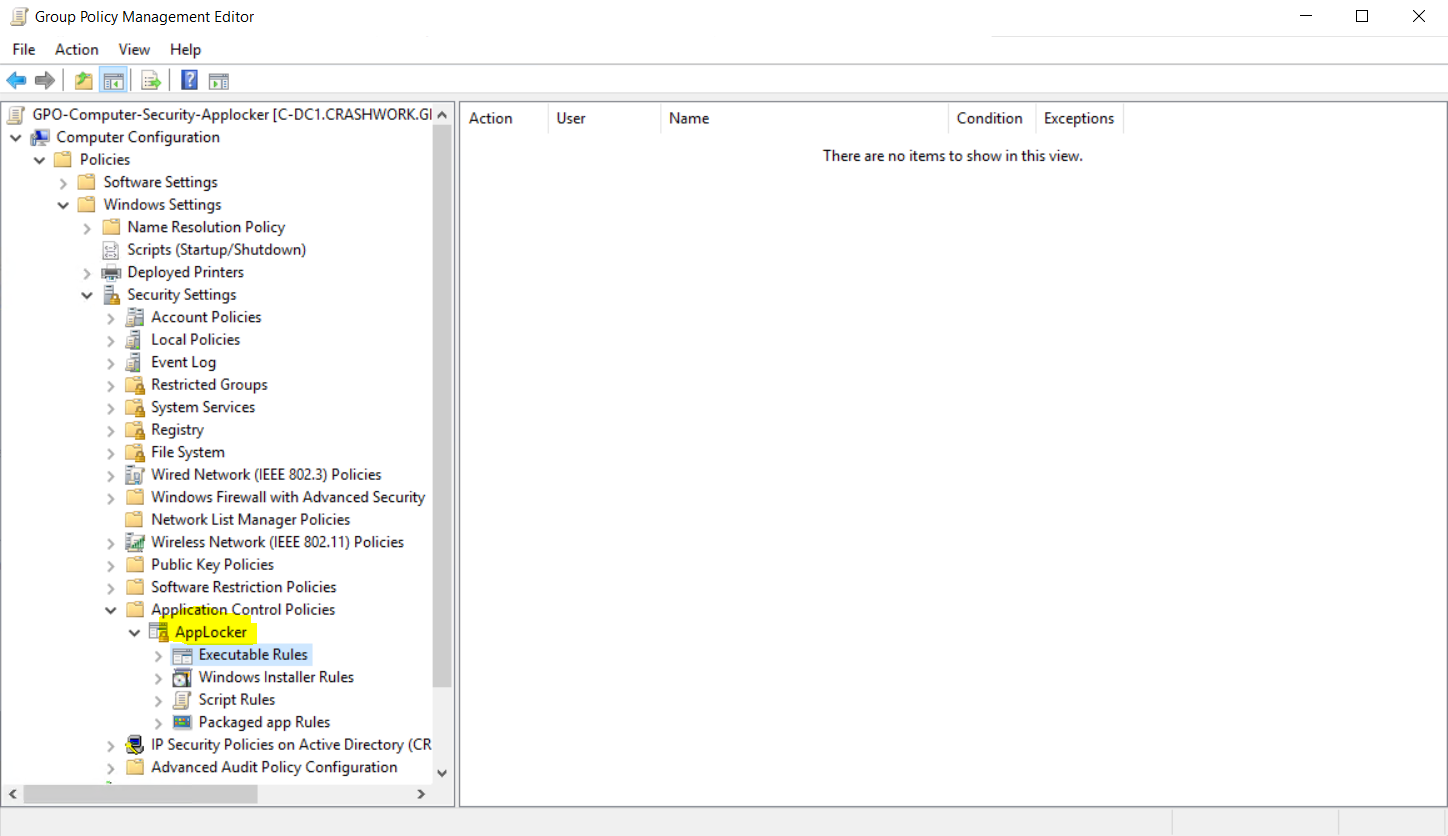The height and width of the screenshot is (836, 1448).
Task: Click the Scripts (Startup/Shutdown) icon
Action: pos(111,250)
